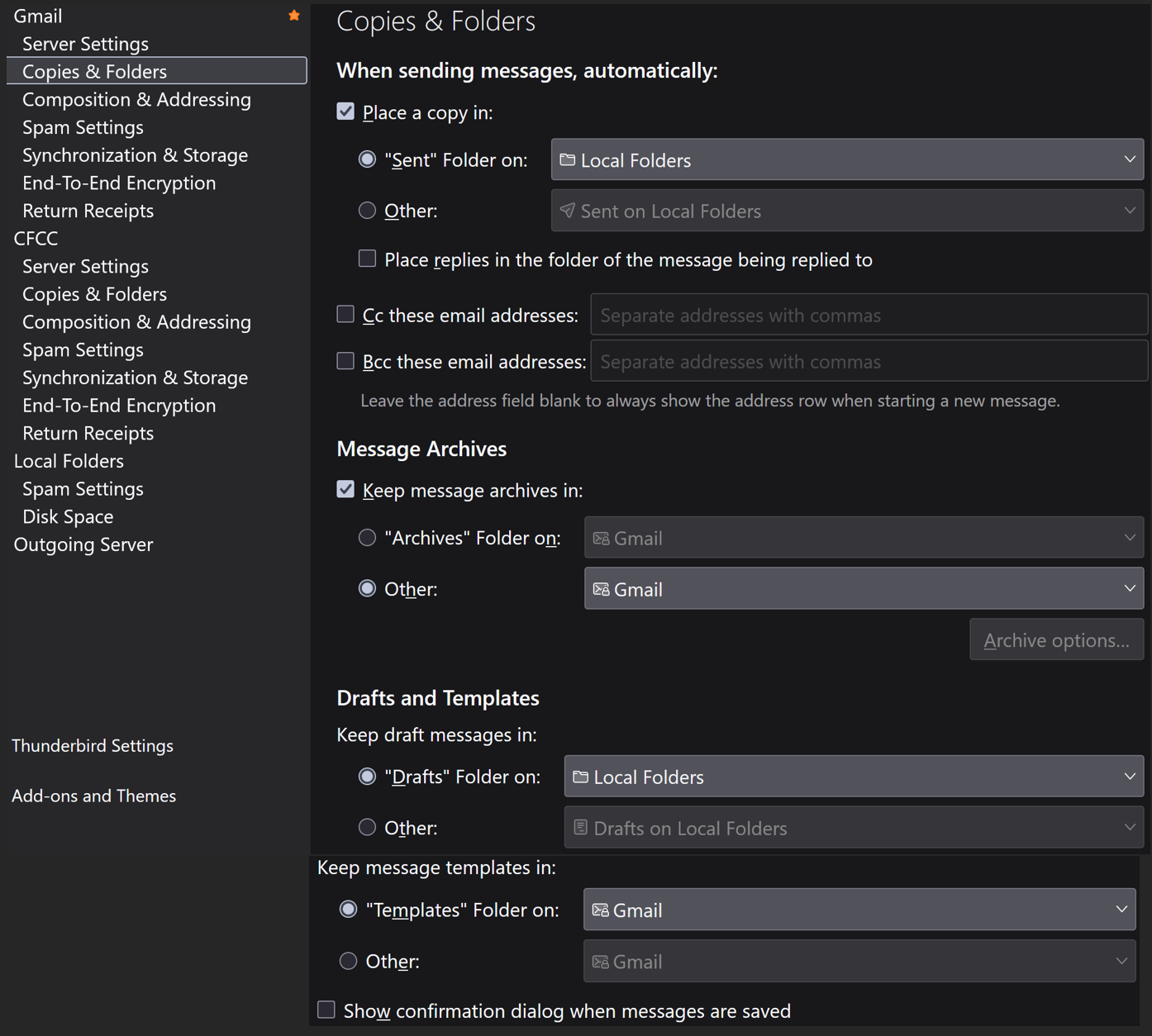Viewport: 1152px width, 1036px height.
Task: Open the 'Drafts on Local Folders' dropdown
Action: [854, 827]
